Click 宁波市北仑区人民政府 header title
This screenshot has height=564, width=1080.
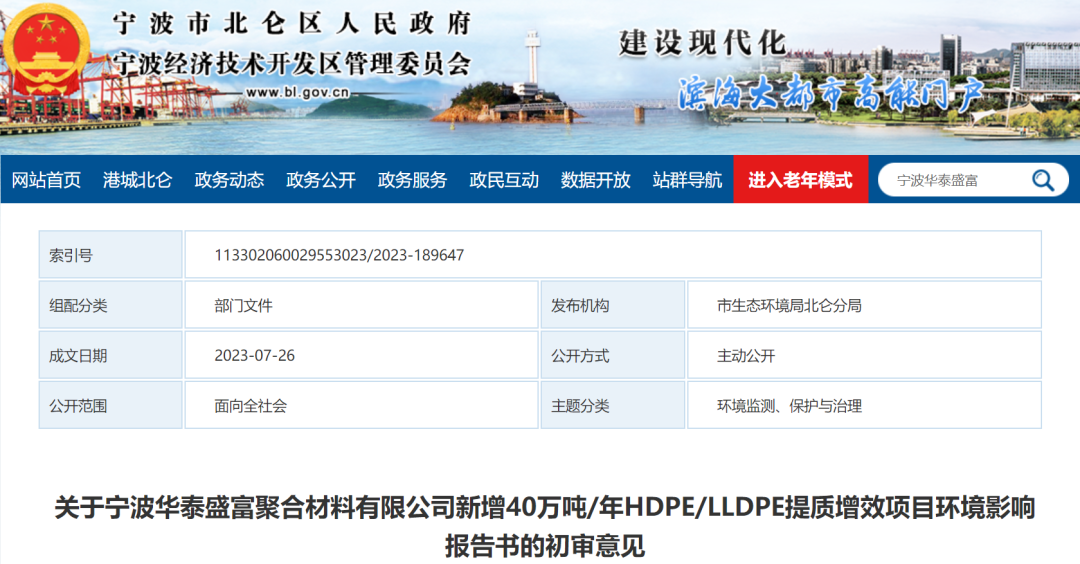click(x=293, y=23)
